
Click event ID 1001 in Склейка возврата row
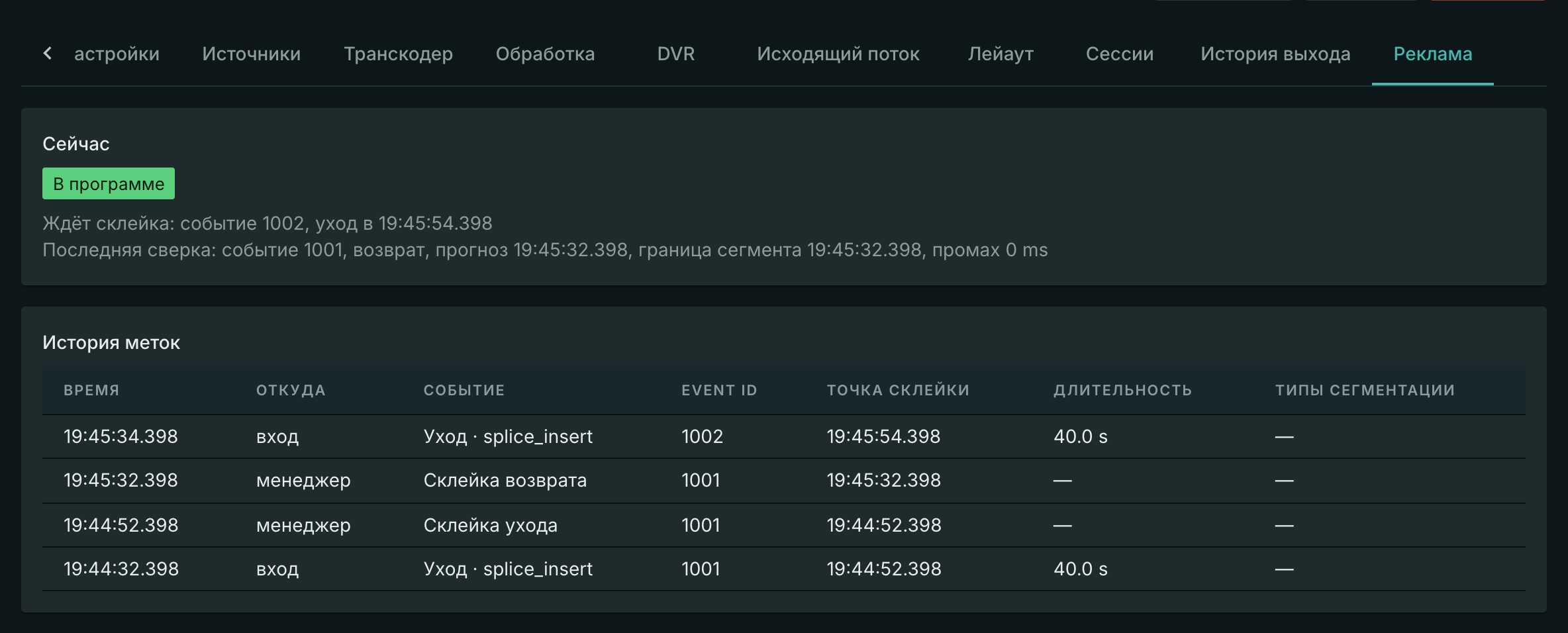pyautogui.click(x=701, y=480)
